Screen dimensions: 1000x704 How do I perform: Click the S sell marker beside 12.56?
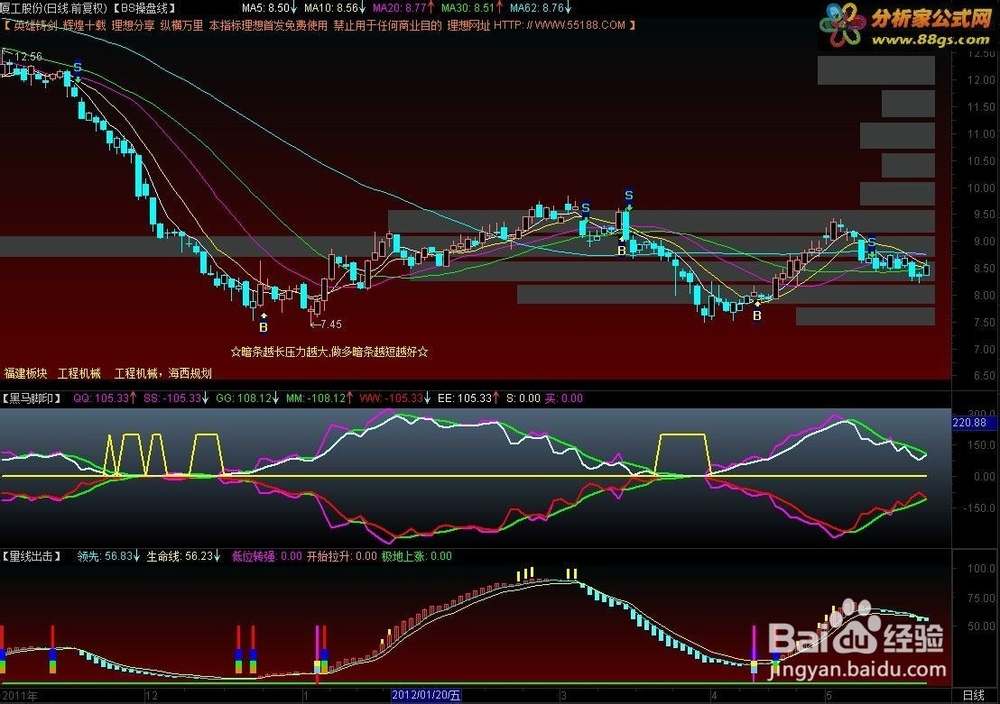pos(77,66)
